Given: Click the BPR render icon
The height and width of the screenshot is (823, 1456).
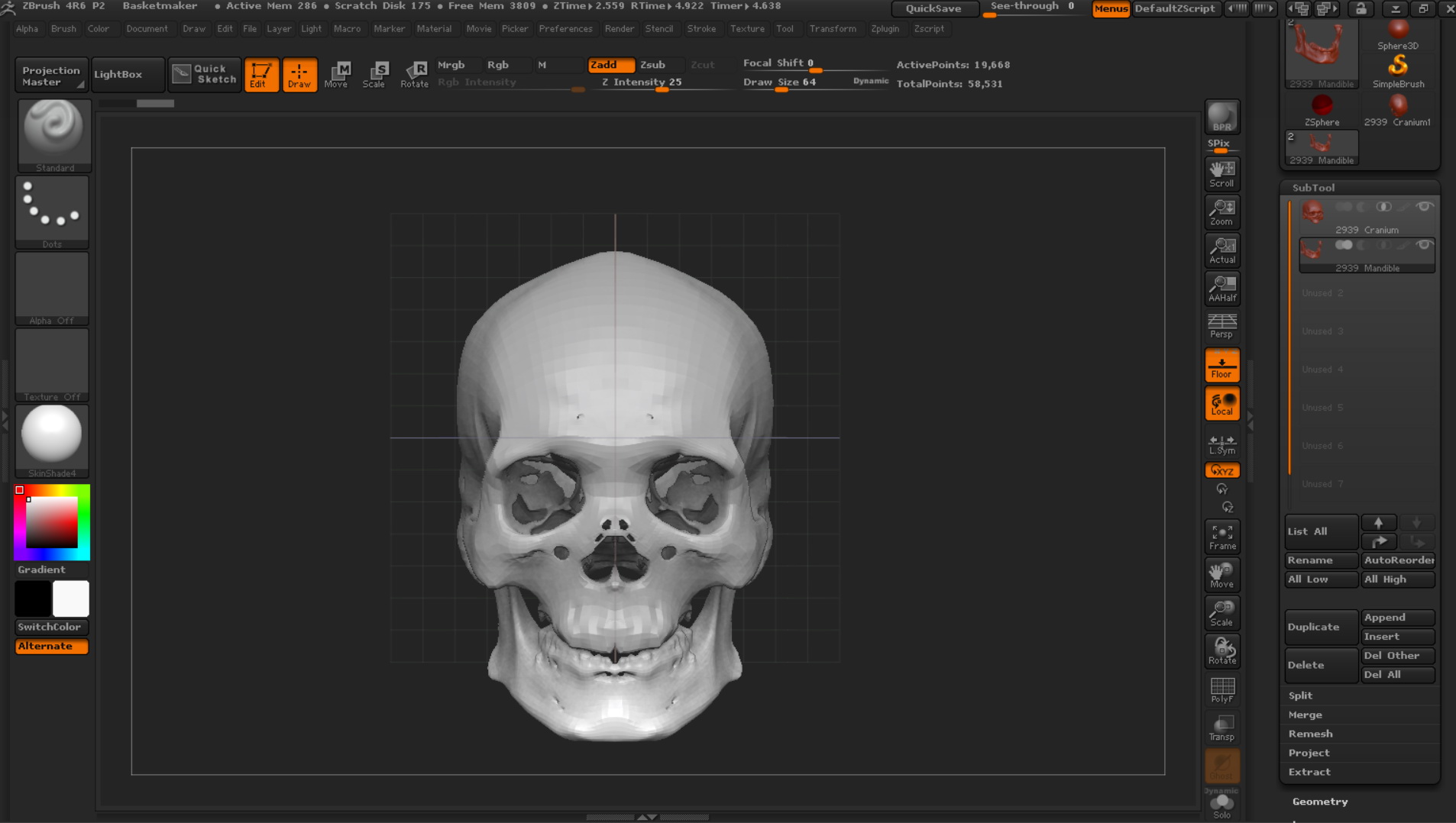Looking at the screenshot, I should pyautogui.click(x=1221, y=117).
